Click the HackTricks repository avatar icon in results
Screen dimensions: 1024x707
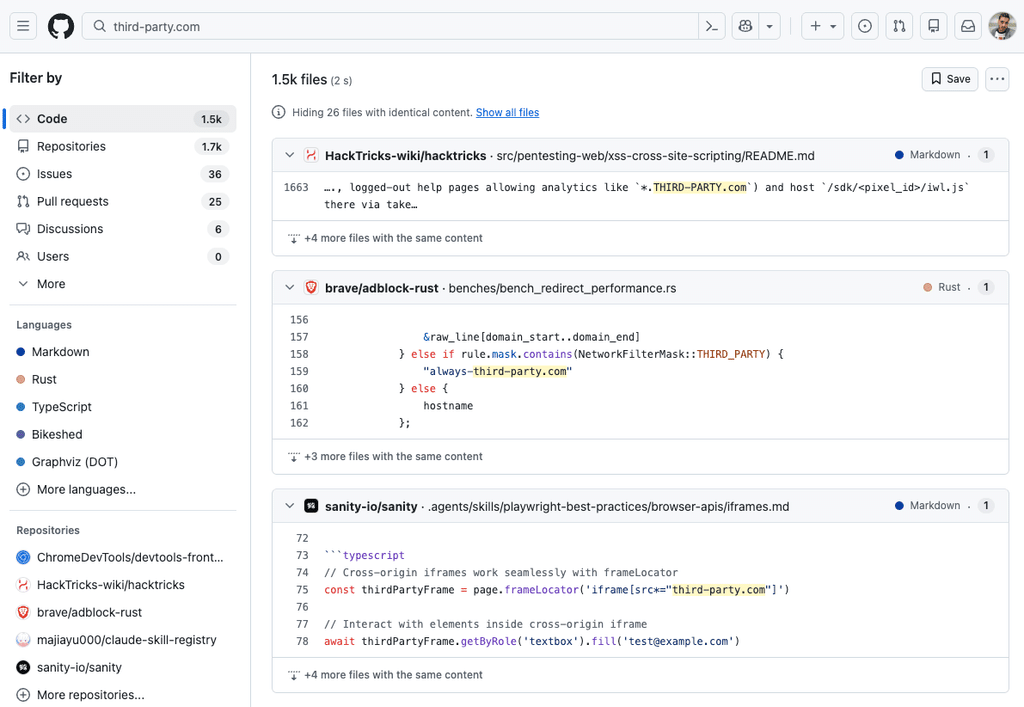[312, 155]
